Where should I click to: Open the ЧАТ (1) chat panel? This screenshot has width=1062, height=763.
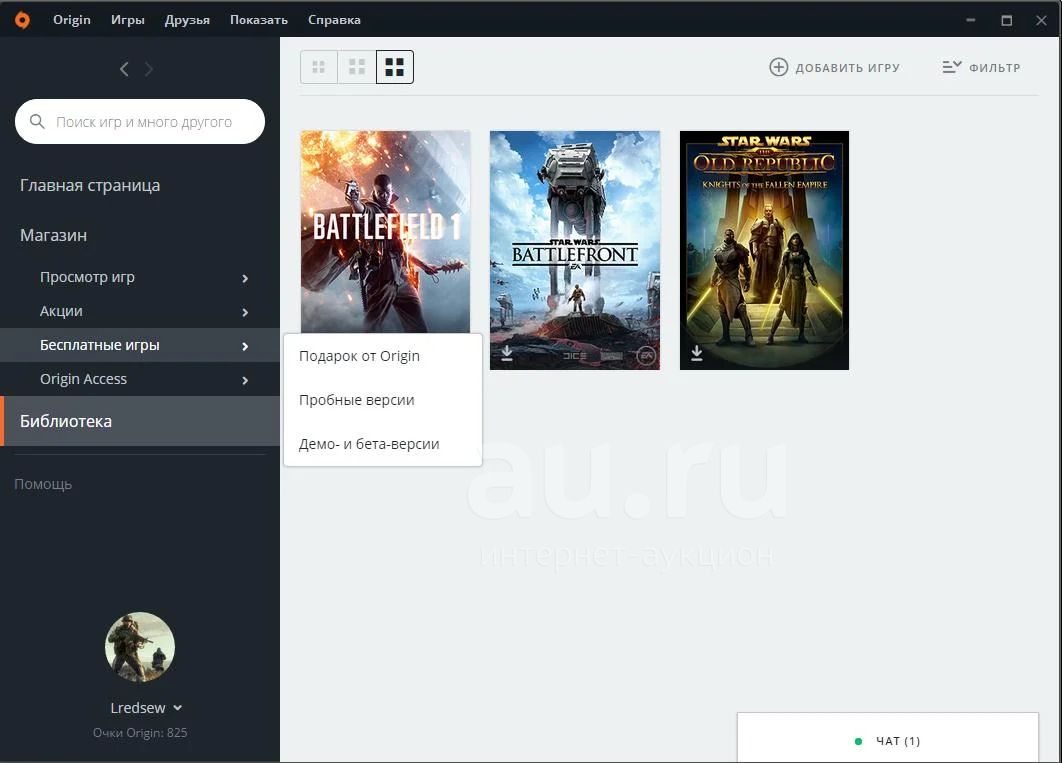tap(887, 737)
